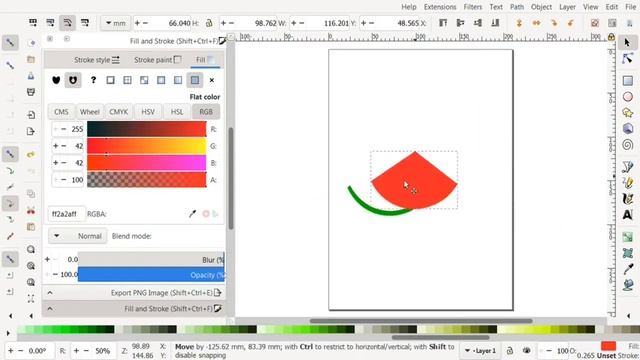Choose the Unset paint question-mark button
Image resolution: width=640 pixels, height=360 pixels.
pos(93,80)
